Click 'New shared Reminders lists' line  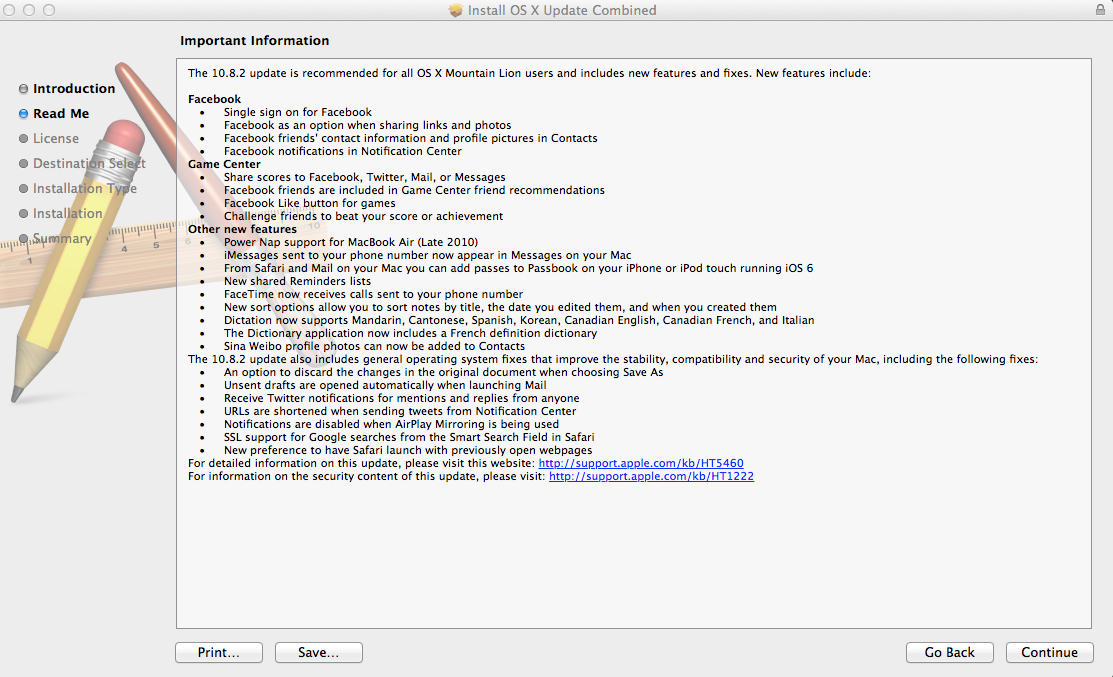297,281
